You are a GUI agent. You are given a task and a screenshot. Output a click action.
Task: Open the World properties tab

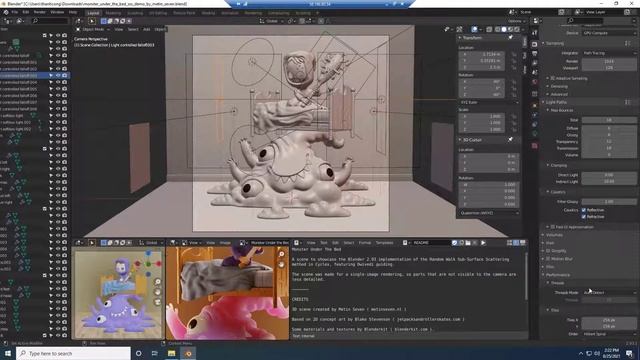[535, 83]
